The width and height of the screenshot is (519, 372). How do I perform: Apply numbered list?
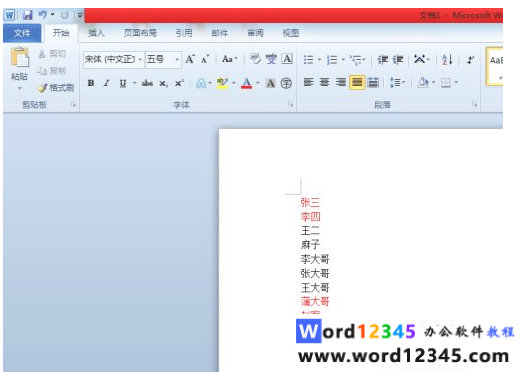[332, 60]
